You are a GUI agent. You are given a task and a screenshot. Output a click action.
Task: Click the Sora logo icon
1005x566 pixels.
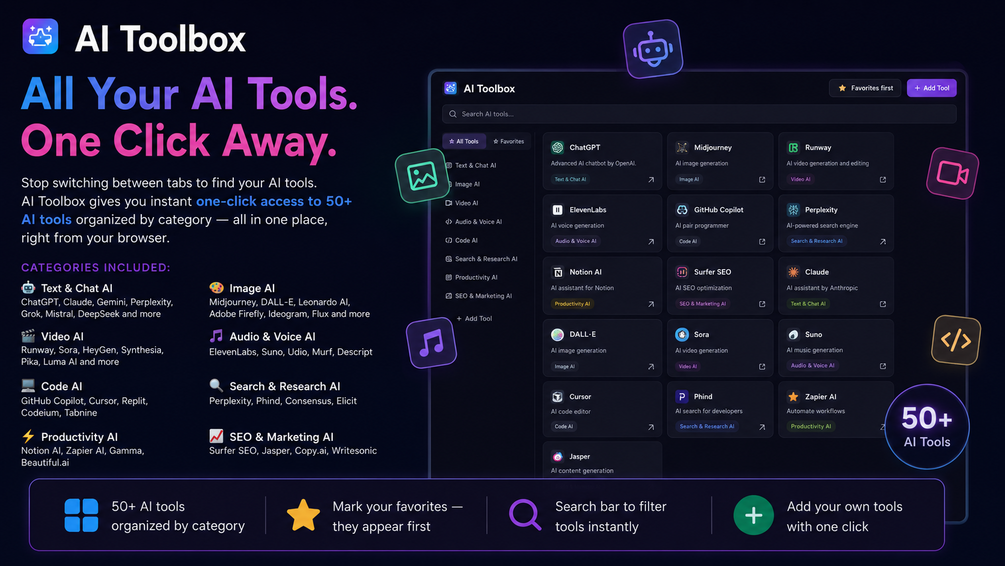coord(682,334)
